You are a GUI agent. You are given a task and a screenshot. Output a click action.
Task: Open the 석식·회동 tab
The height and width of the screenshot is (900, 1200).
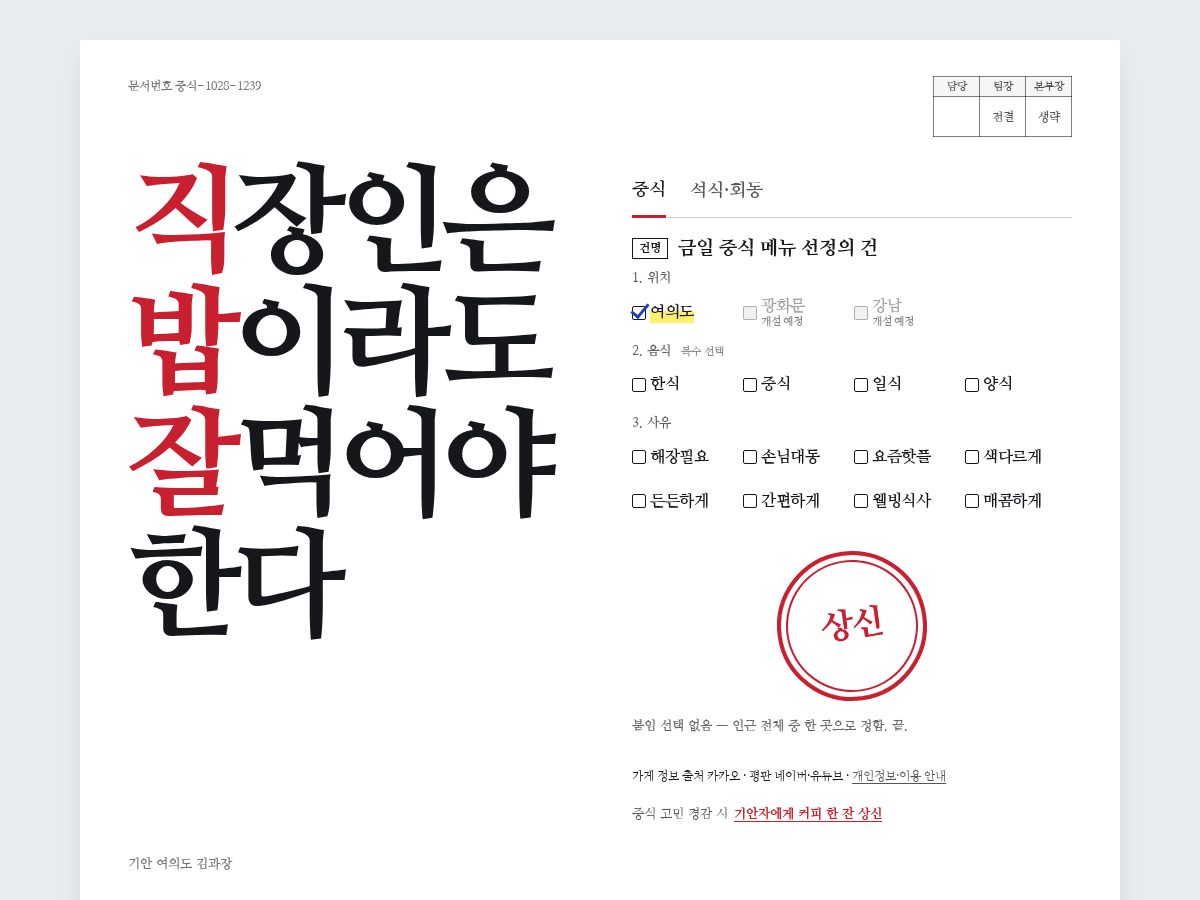[x=727, y=189]
